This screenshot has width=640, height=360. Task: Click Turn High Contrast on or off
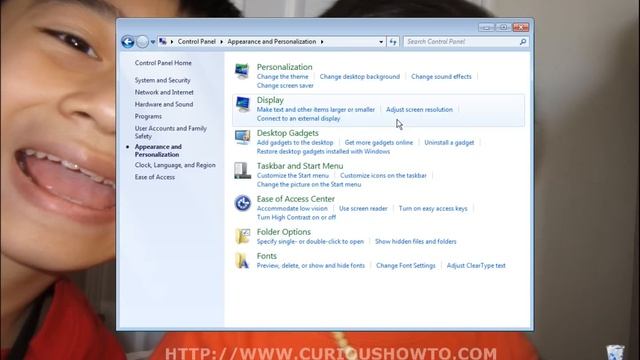pyautogui.click(x=296, y=218)
